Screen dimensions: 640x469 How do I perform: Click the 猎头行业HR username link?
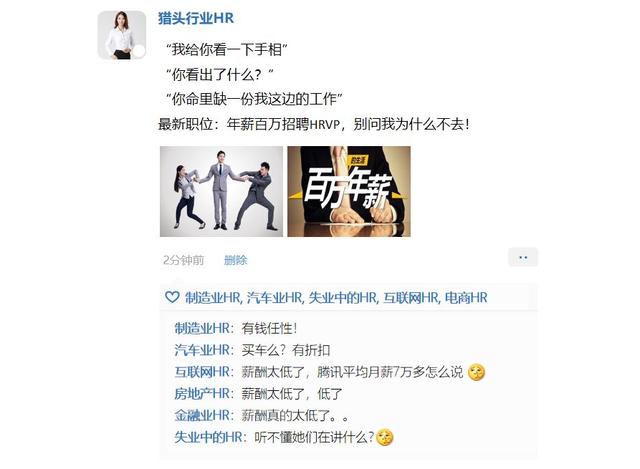[x=196, y=18]
